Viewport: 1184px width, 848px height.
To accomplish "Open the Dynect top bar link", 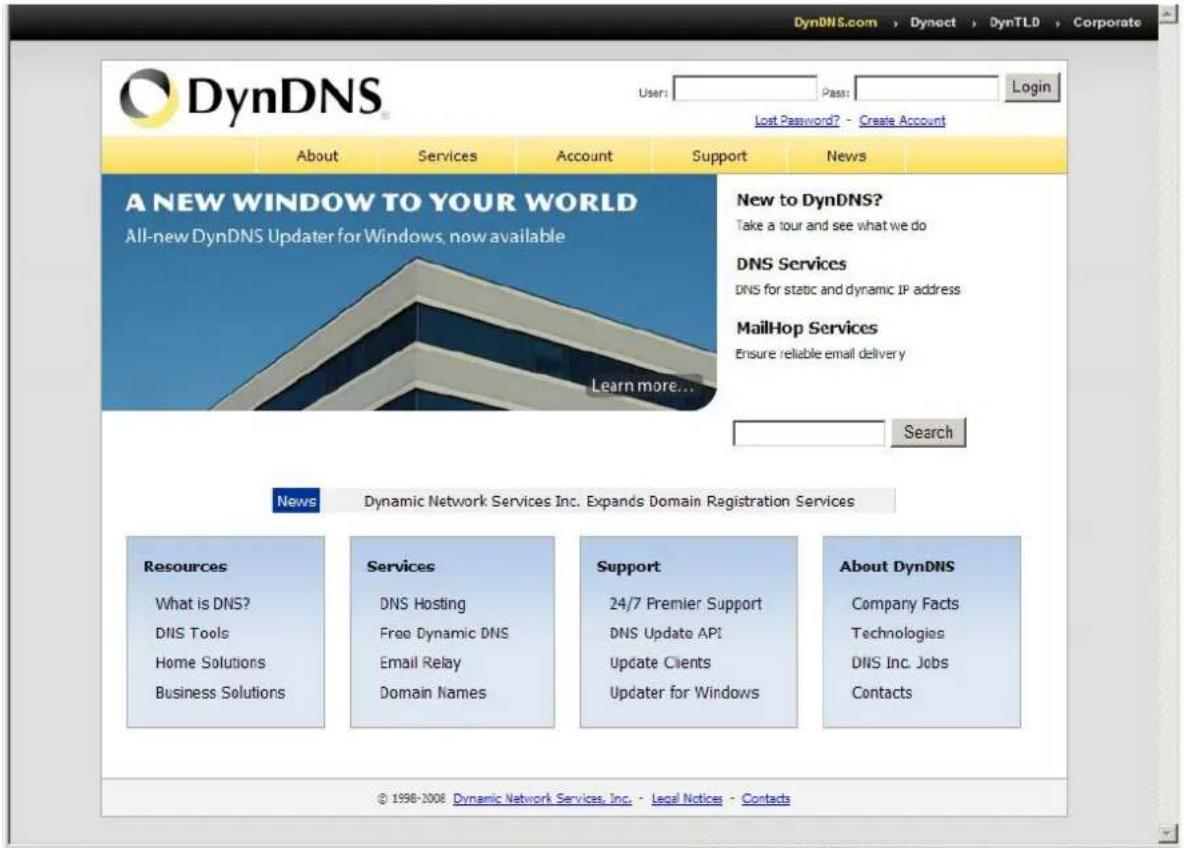I will click(933, 22).
